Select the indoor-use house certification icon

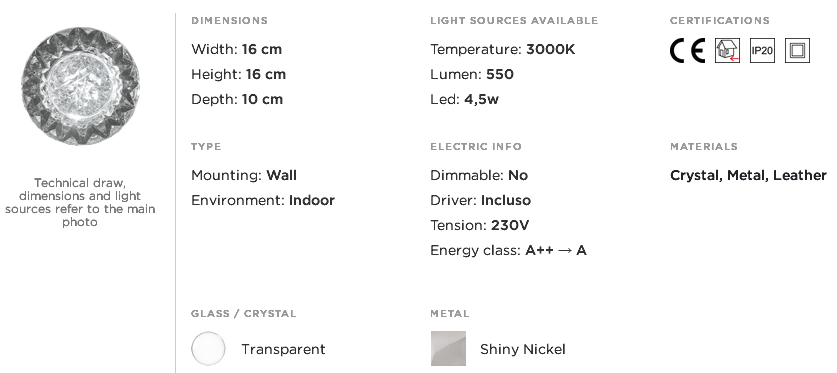click(x=728, y=51)
